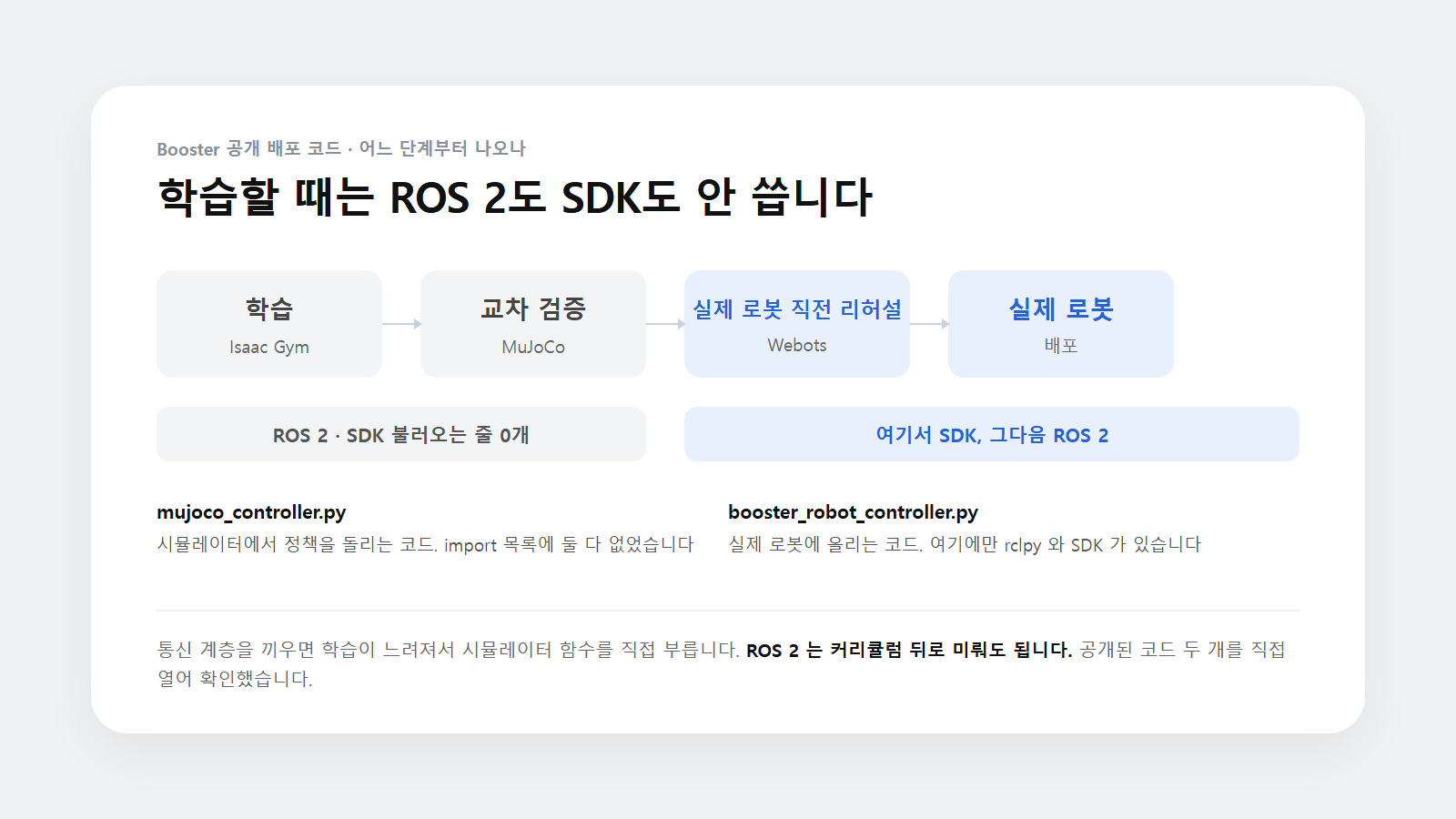Click the 'Webots' label
This screenshot has height=819, width=1456.
pos(797,345)
